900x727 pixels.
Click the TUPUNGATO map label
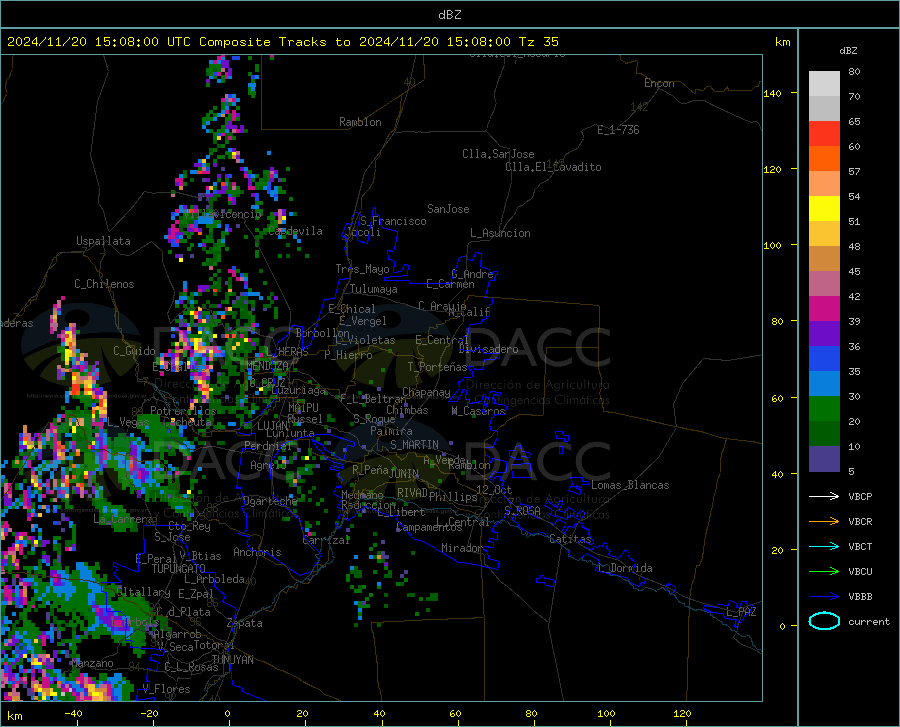click(x=179, y=569)
